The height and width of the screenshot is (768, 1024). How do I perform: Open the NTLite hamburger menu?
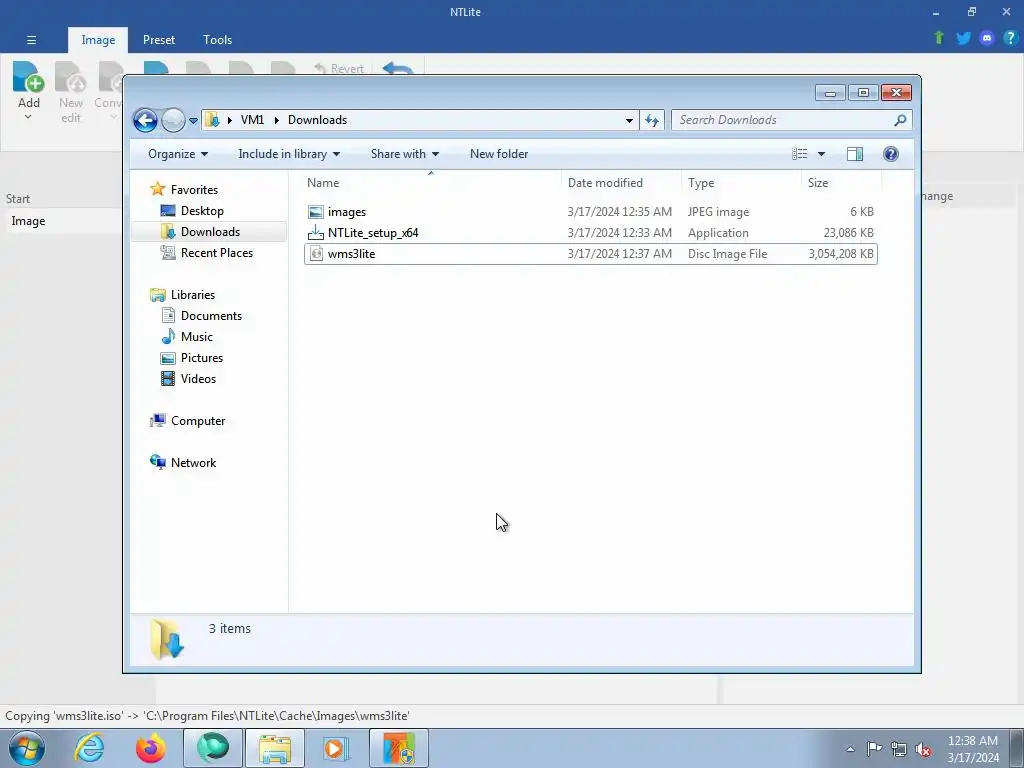[31, 40]
